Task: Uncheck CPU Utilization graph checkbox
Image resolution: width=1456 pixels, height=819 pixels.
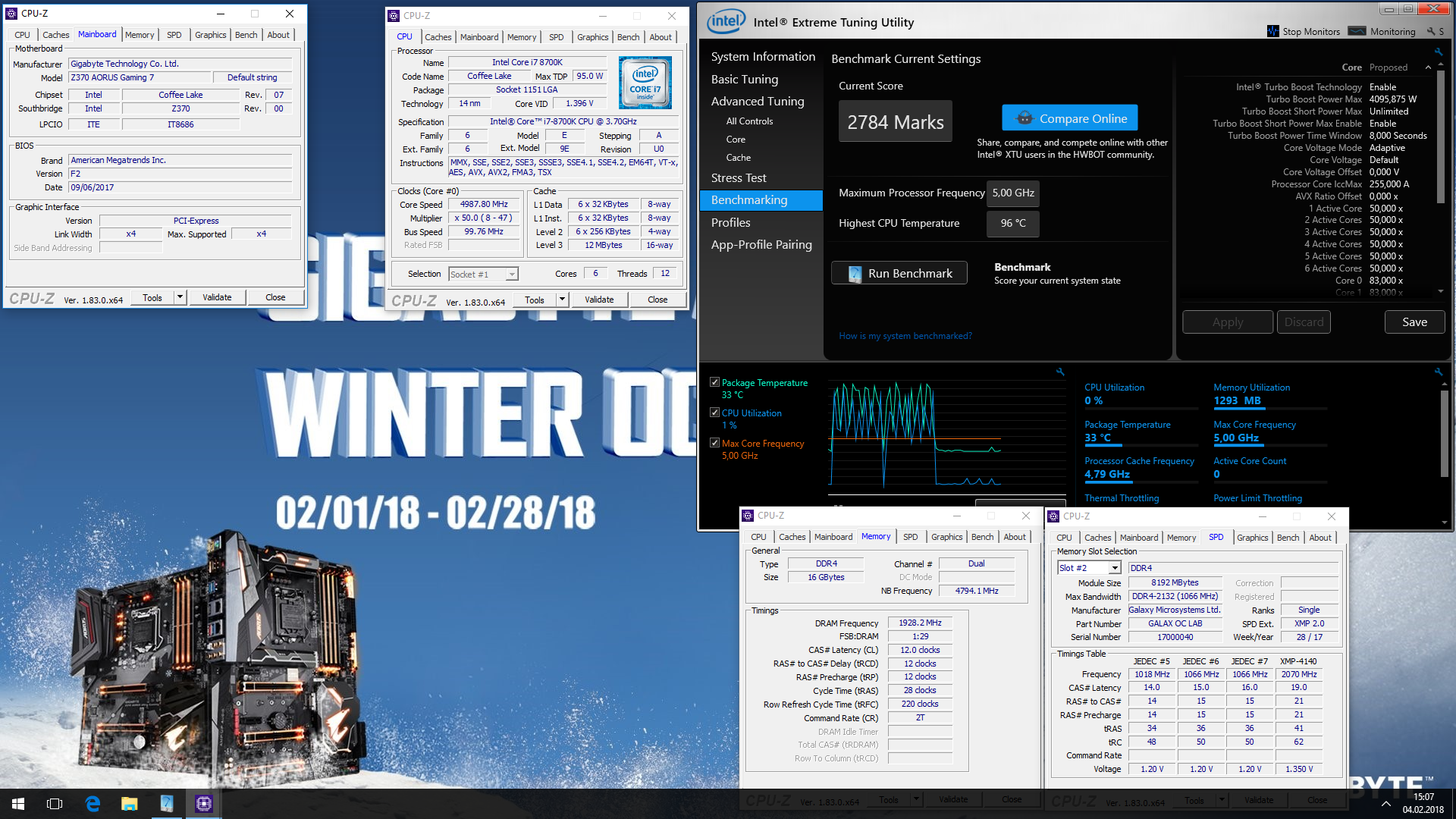Action: (x=714, y=413)
